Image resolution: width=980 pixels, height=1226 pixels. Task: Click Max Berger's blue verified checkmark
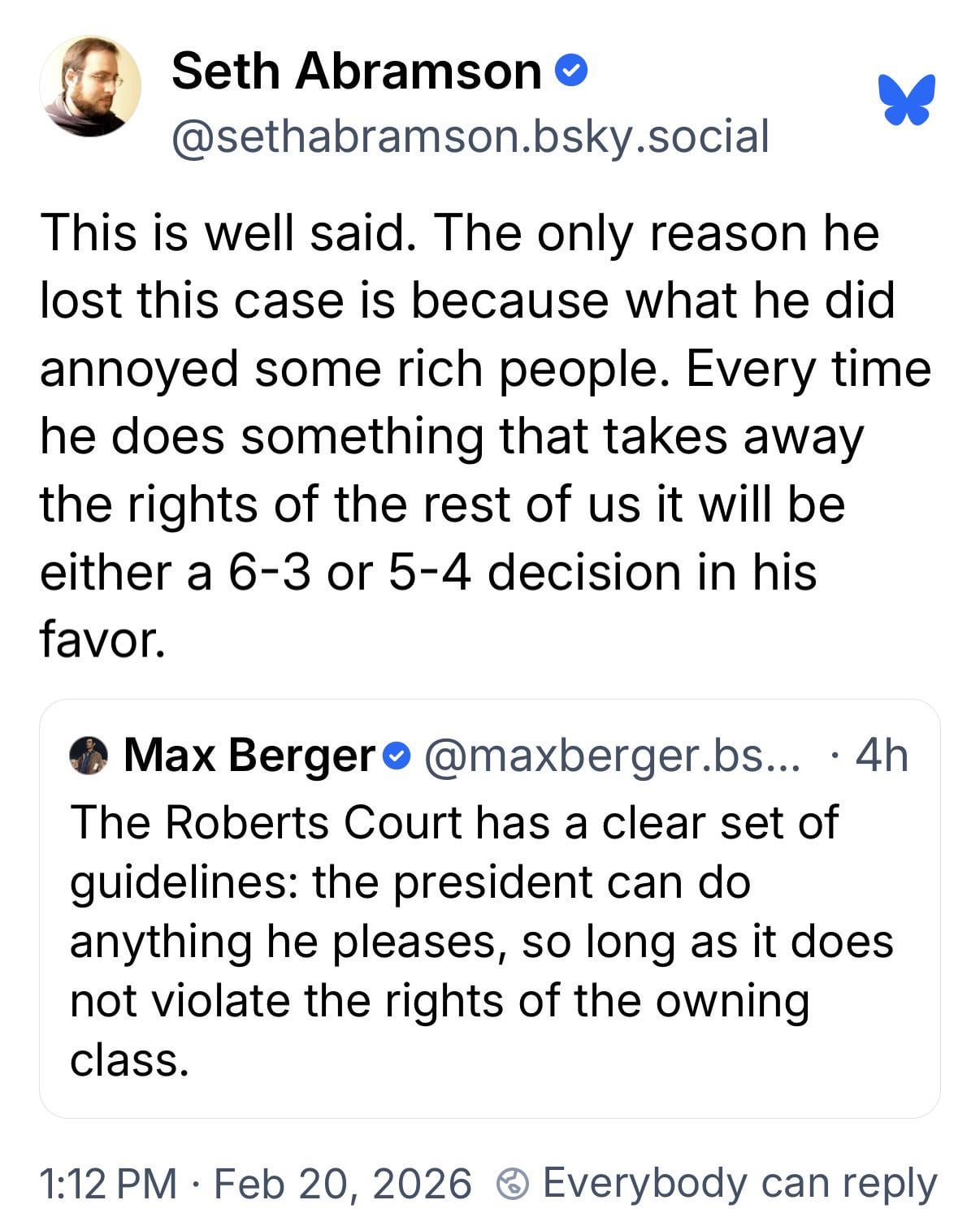coord(395,756)
